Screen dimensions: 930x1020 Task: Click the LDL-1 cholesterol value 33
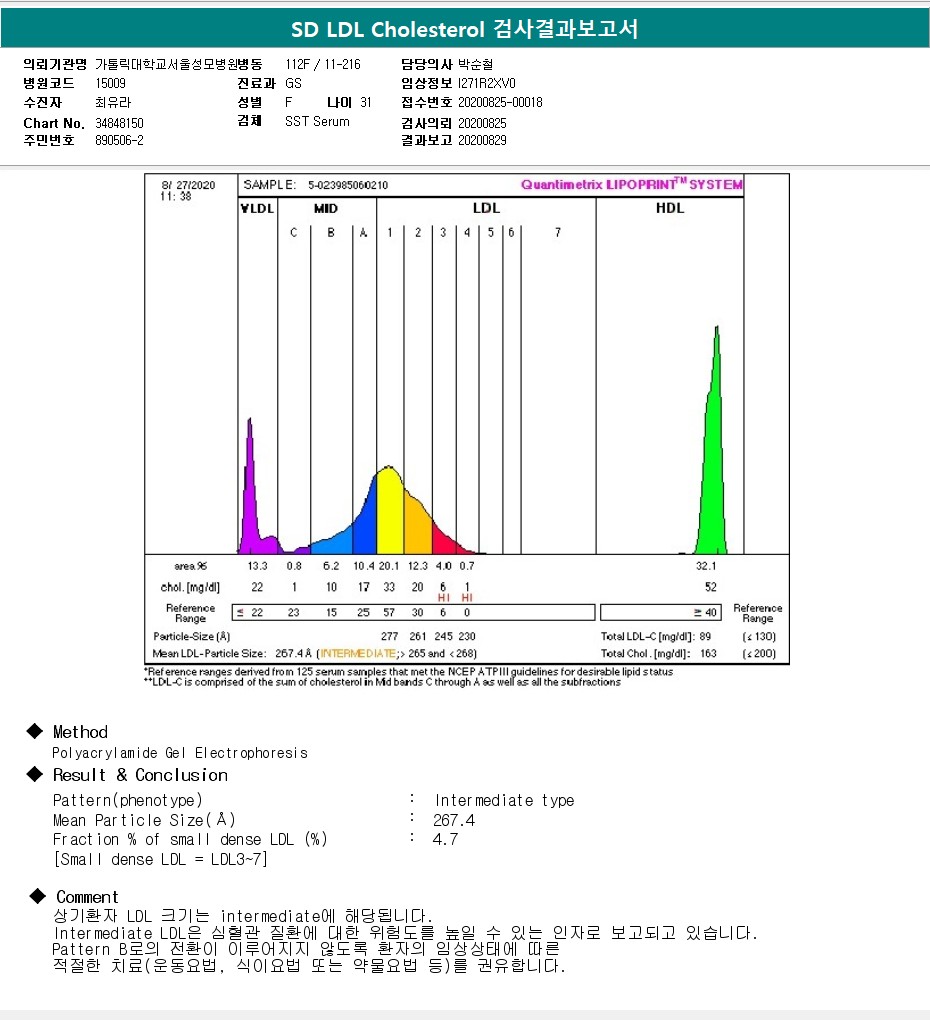(389, 587)
